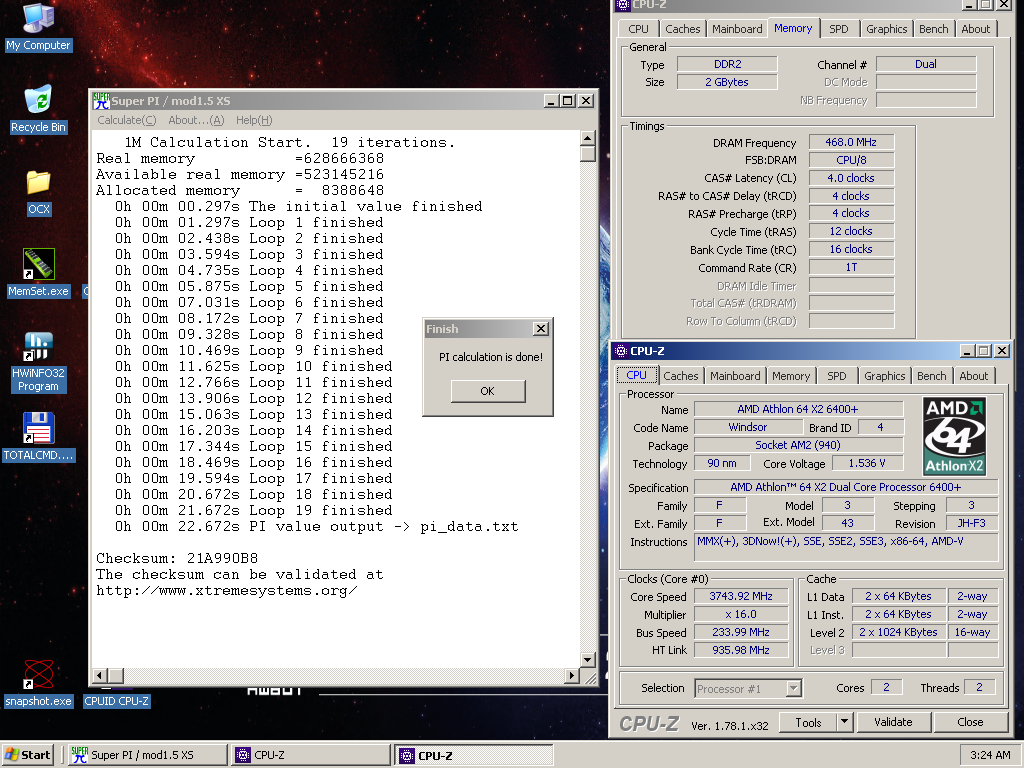Image resolution: width=1024 pixels, height=768 pixels.
Task: Click HT Link value 935.98 MHz
Action: click(x=741, y=650)
